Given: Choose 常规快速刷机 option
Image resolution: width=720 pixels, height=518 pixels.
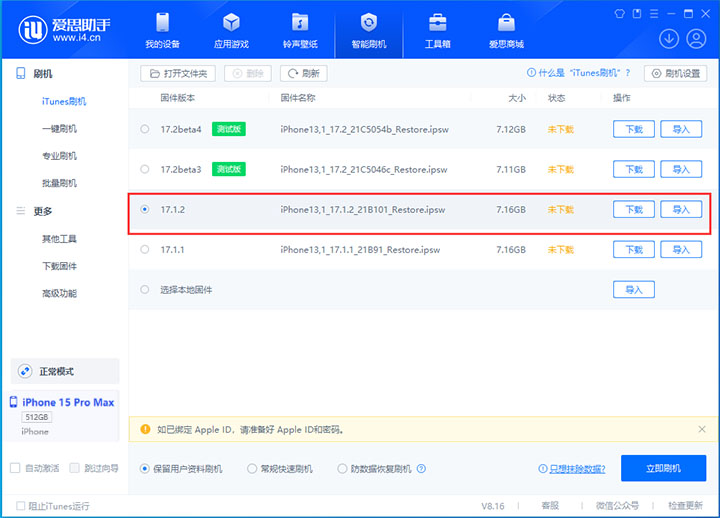Looking at the screenshot, I should [252, 468].
